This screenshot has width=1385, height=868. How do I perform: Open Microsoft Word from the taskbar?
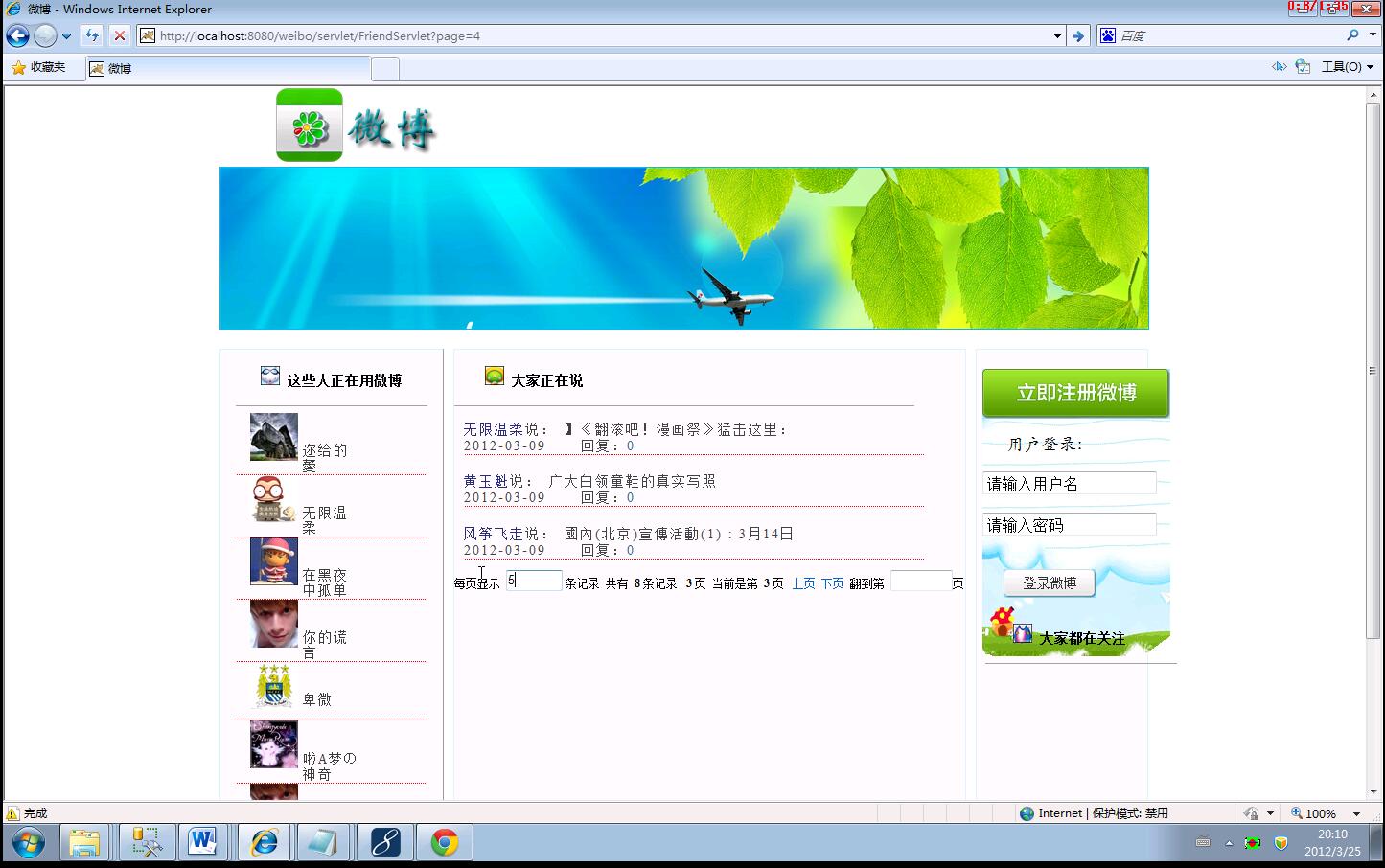click(202, 843)
